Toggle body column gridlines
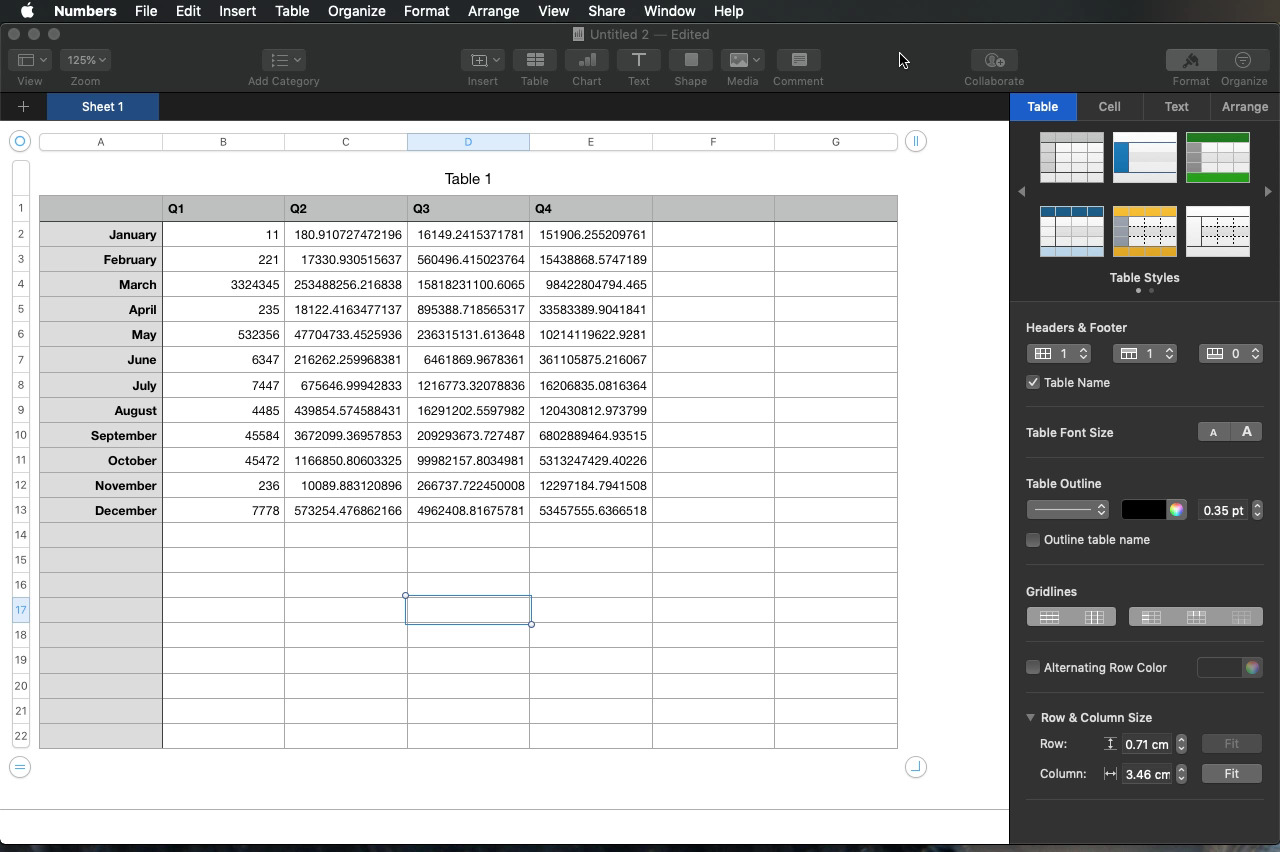 [1094, 617]
